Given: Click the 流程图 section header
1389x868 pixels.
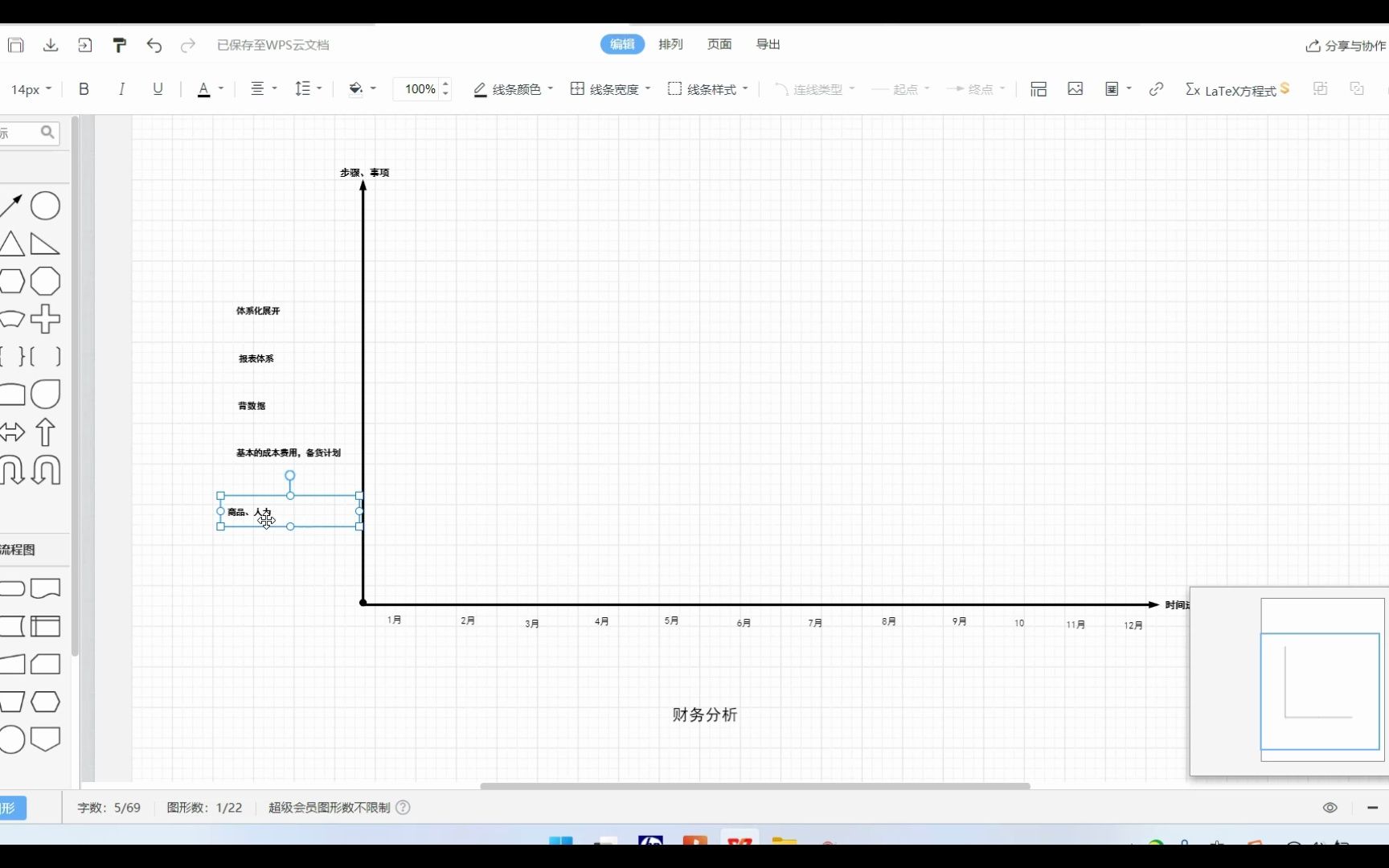Looking at the screenshot, I should (x=18, y=550).
